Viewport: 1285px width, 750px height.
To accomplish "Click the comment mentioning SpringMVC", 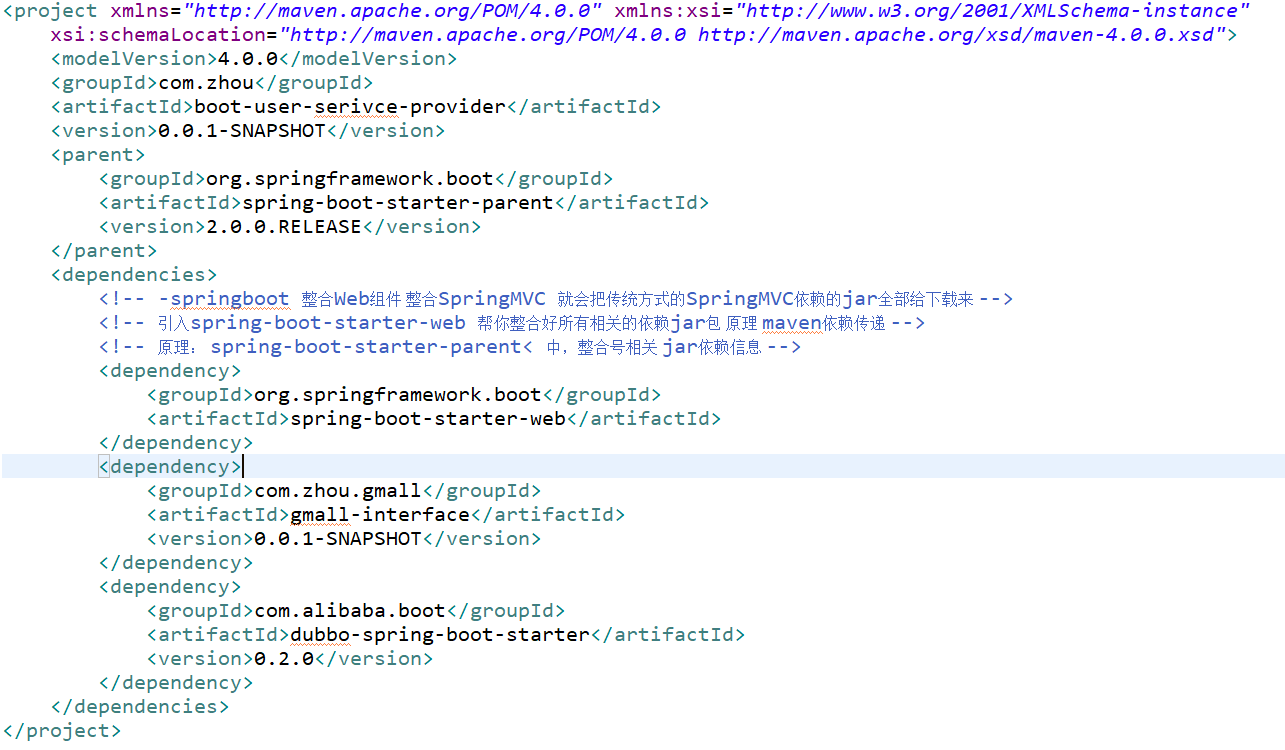I will point(556,299).
